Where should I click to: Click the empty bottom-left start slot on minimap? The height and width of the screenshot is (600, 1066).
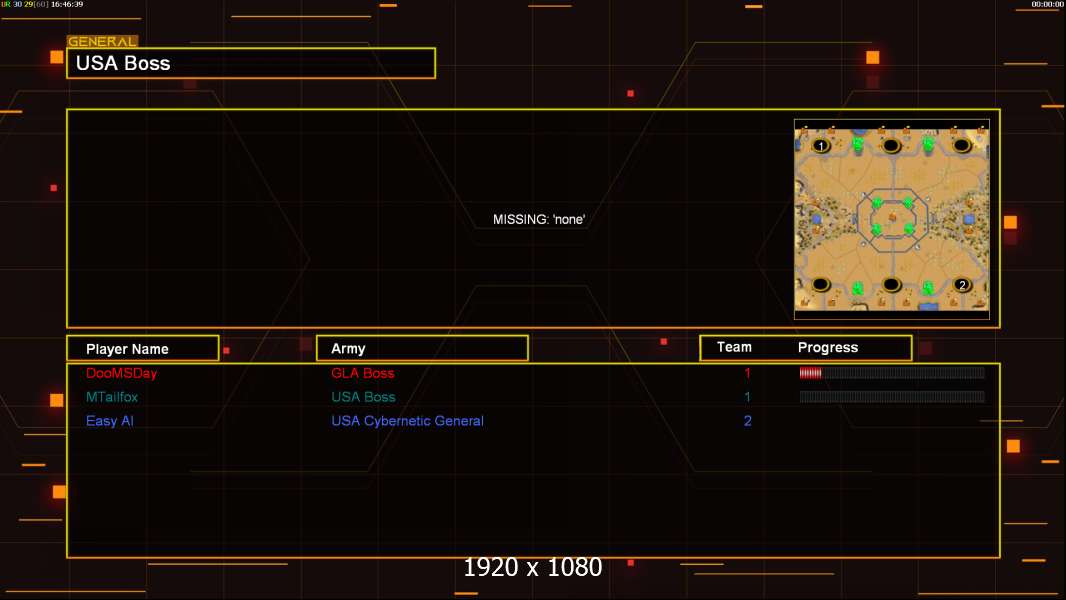(821, 285)
